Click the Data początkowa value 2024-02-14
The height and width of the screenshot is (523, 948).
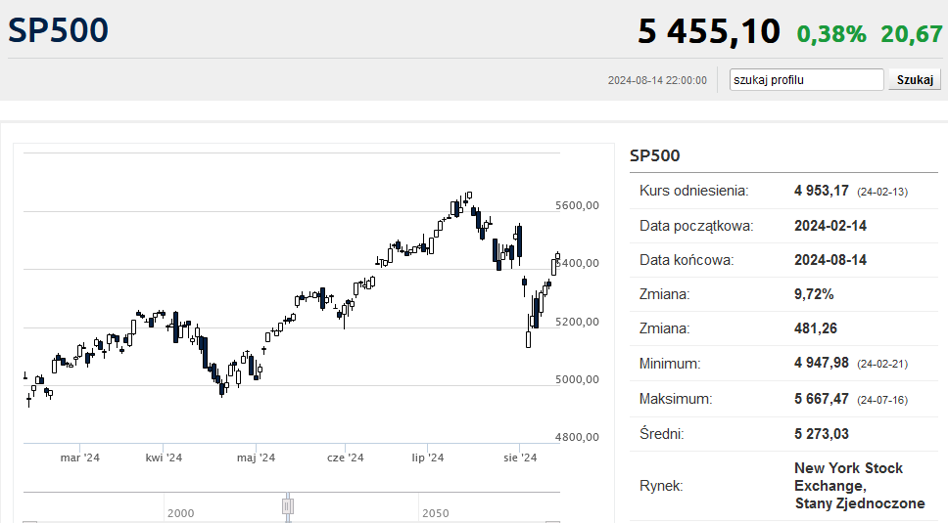830,226
